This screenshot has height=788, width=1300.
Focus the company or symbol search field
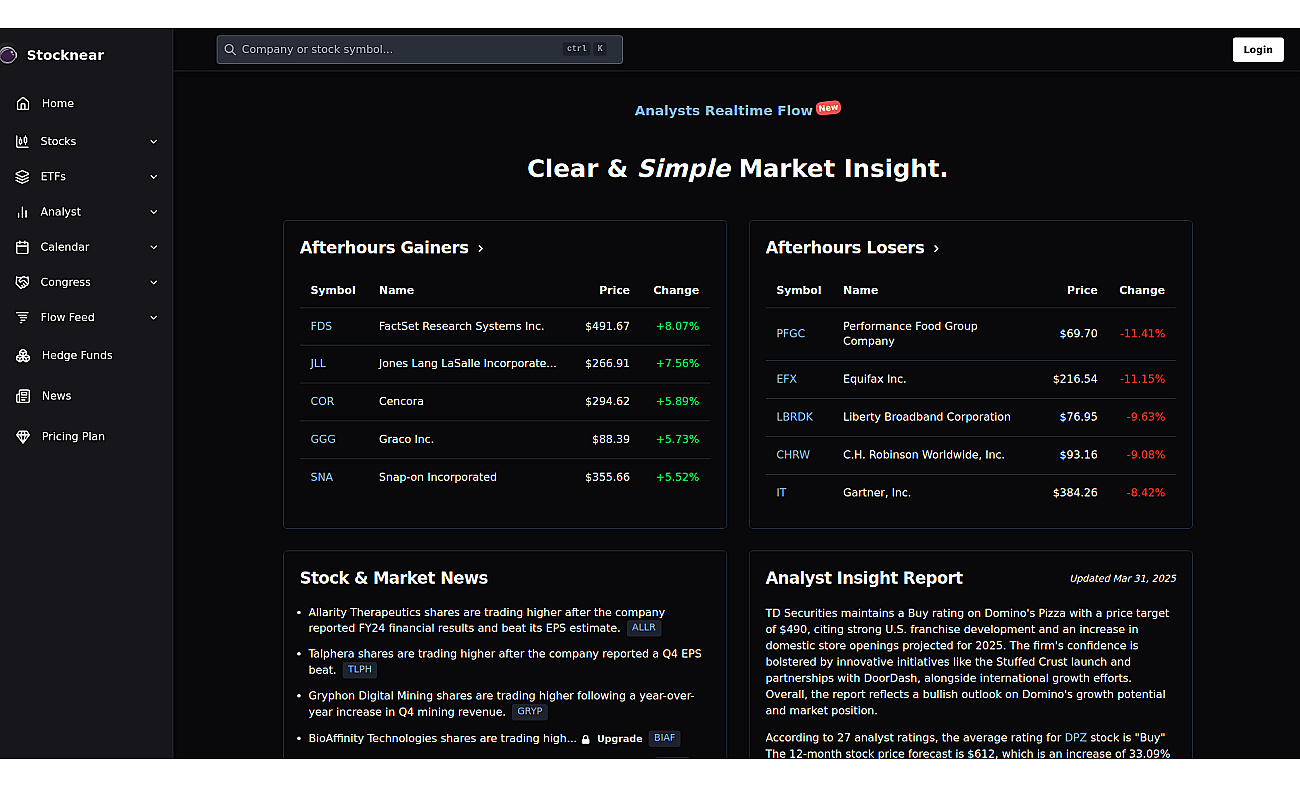coord(420,49)
